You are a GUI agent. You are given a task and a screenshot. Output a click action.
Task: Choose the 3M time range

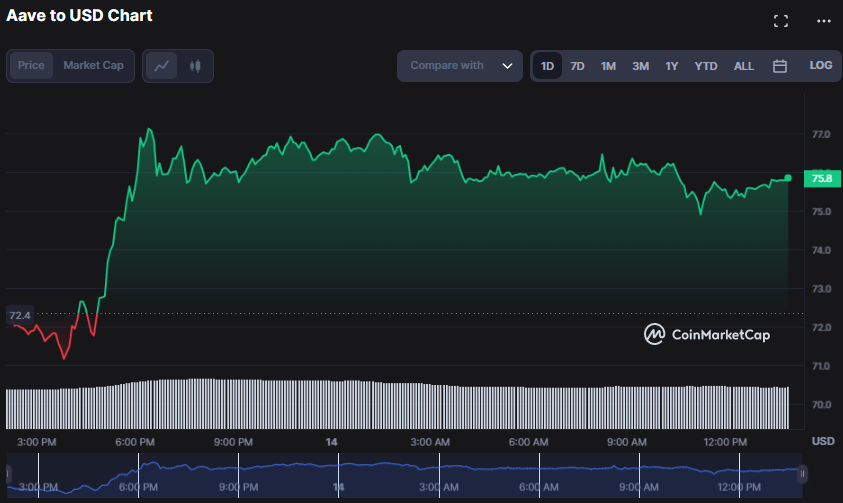tap(640, 66)
